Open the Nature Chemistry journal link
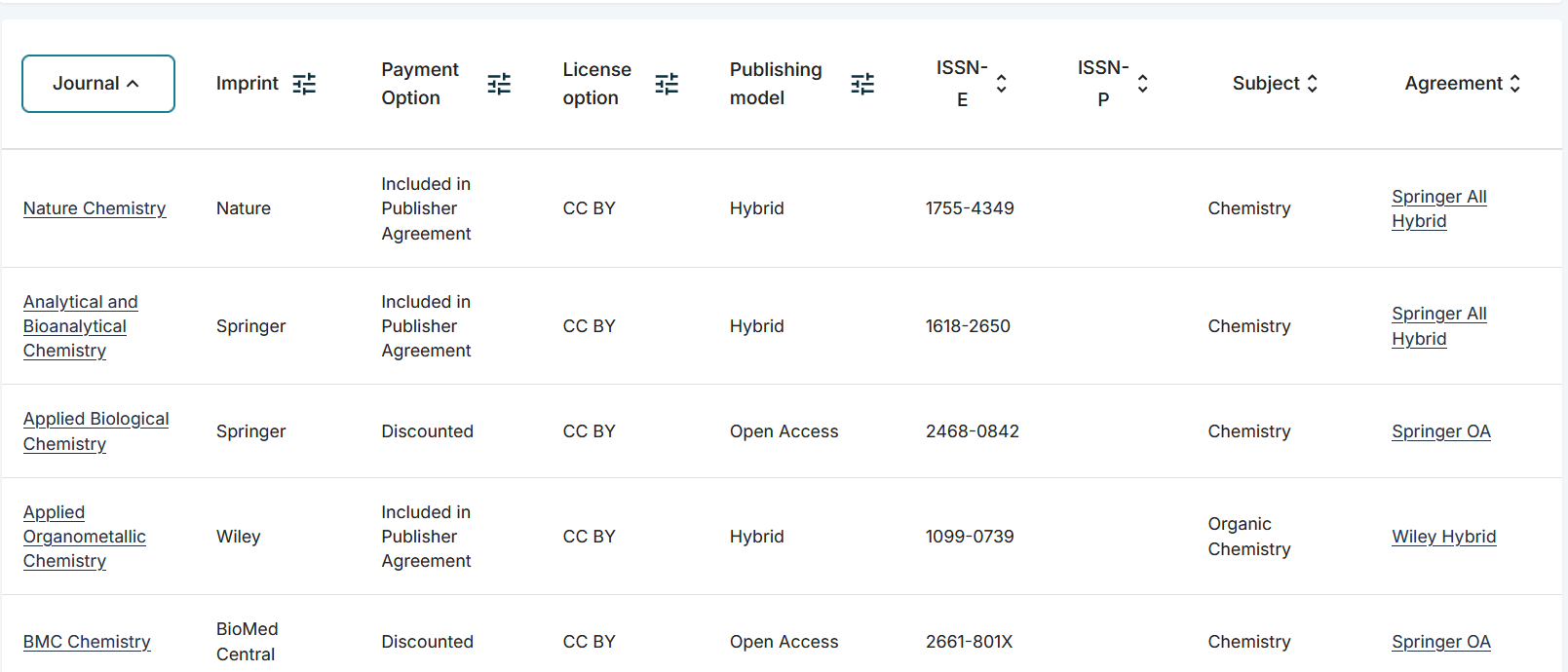Image resolution: width=1568 pixels, height=672 pixels. (95, 208)
